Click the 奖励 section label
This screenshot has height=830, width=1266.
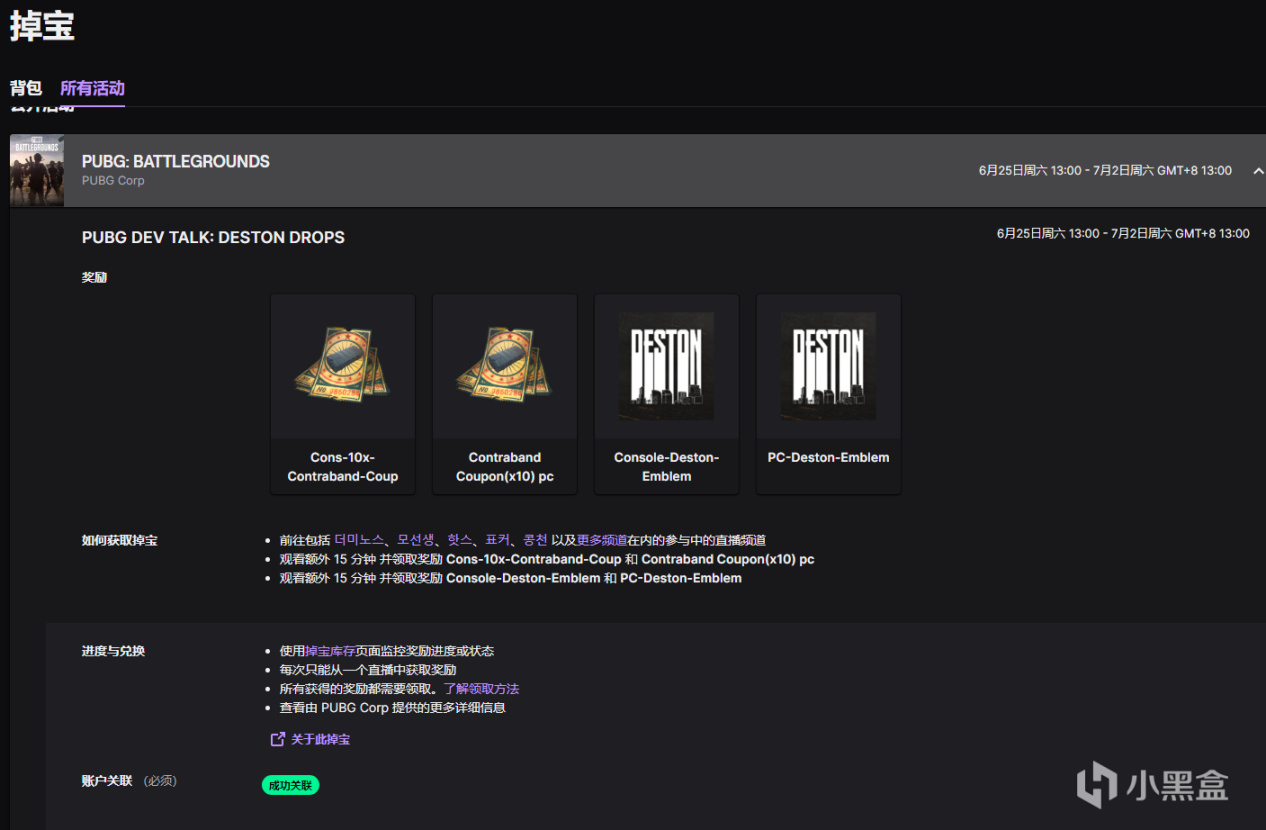[x=94, y=278]
